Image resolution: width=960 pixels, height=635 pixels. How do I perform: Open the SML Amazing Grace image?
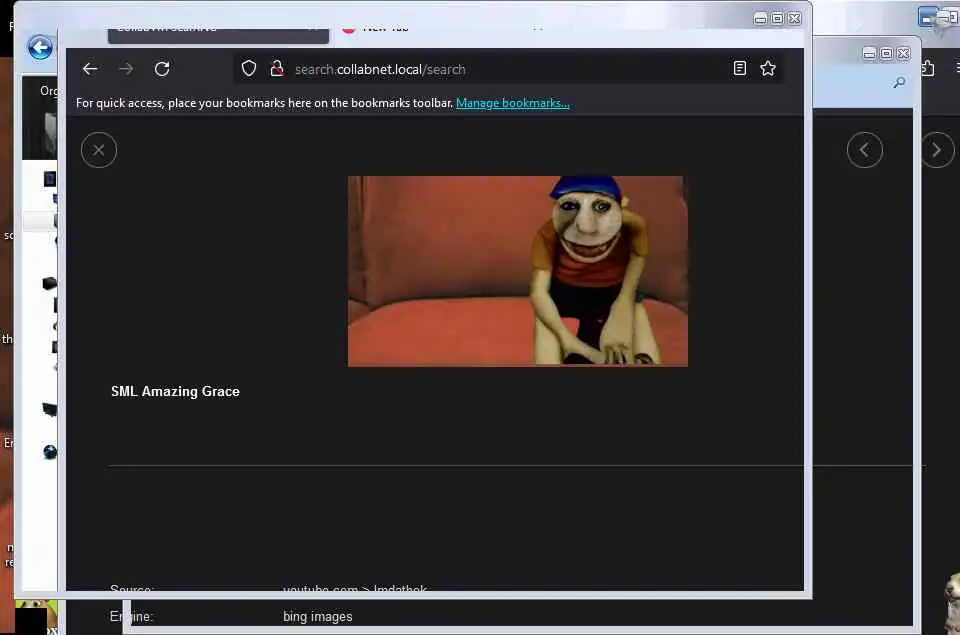click(518, 271)
